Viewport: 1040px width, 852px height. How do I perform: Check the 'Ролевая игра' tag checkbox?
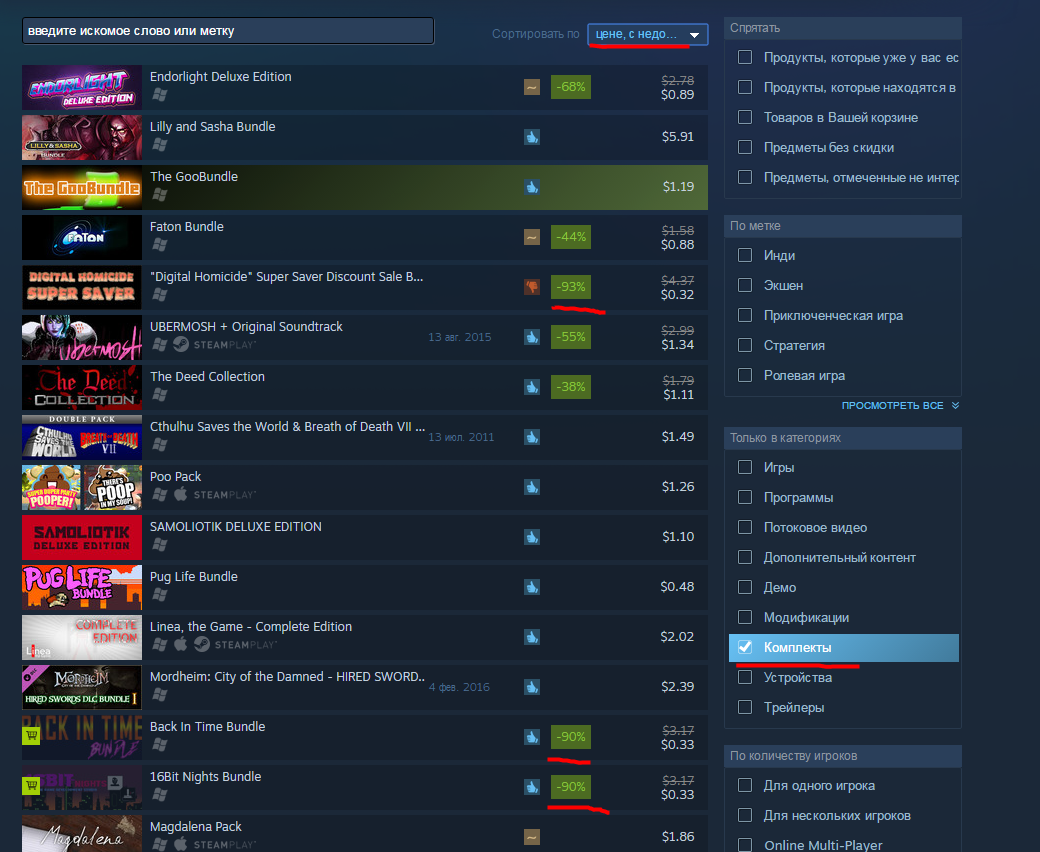click(745, 375)
